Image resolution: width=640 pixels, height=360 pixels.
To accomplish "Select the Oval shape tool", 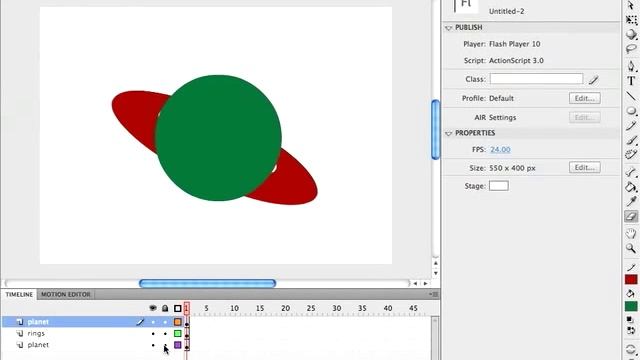I will [631, 111].
